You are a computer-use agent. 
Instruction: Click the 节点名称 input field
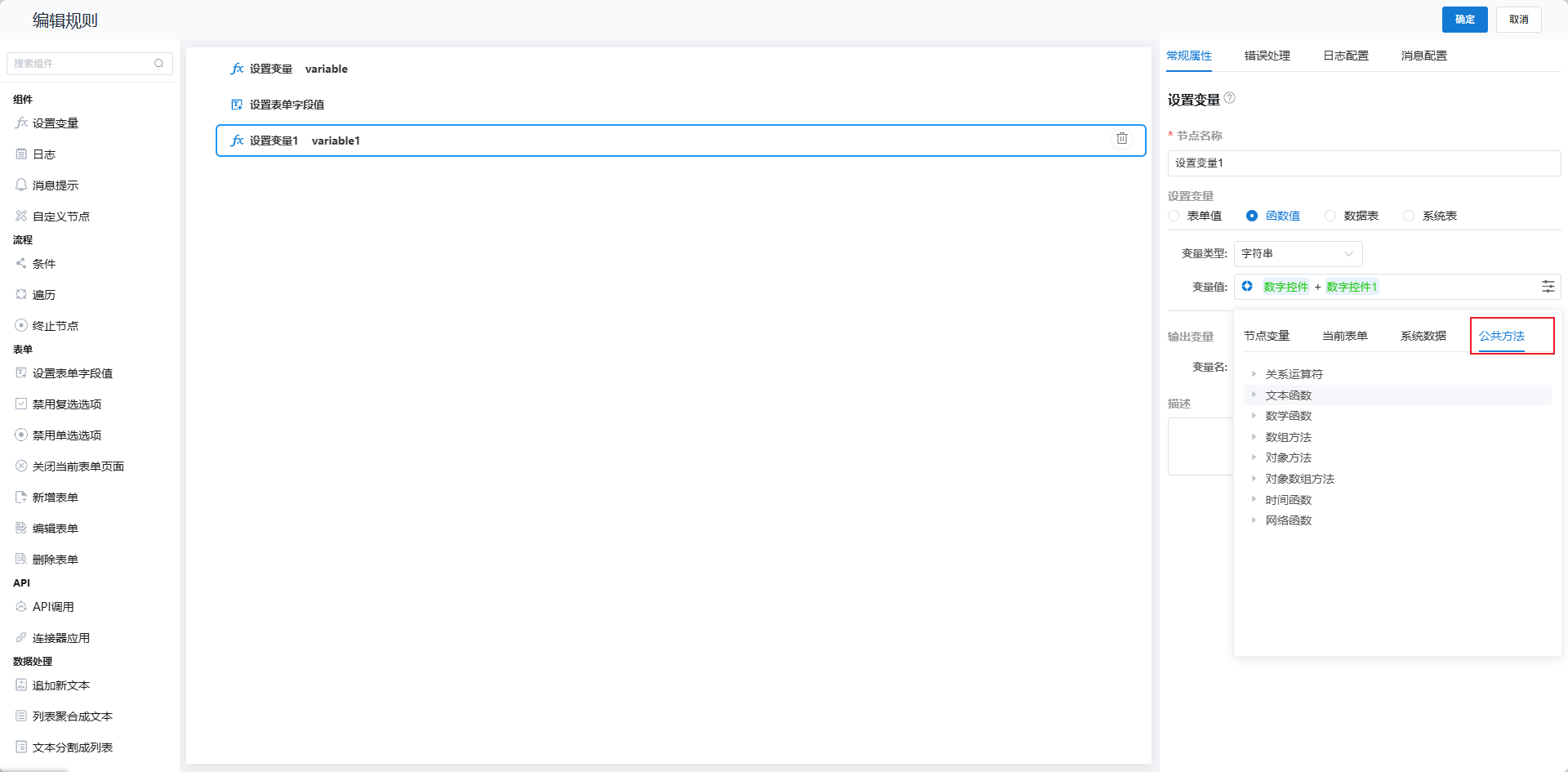[x=1364, y=163]
